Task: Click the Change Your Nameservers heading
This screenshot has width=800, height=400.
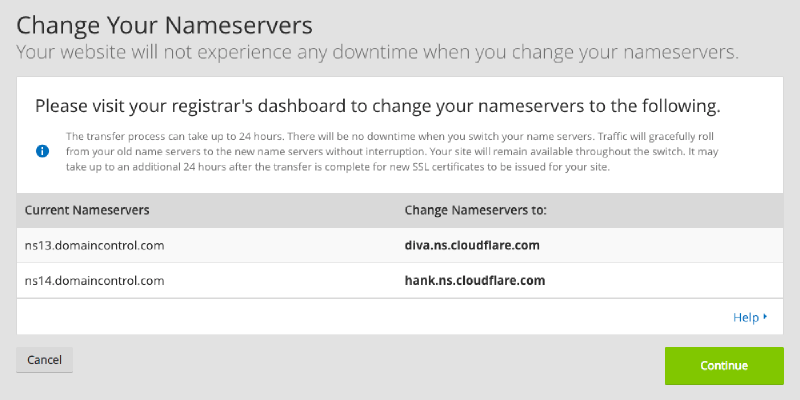Action: click(164, 25)
